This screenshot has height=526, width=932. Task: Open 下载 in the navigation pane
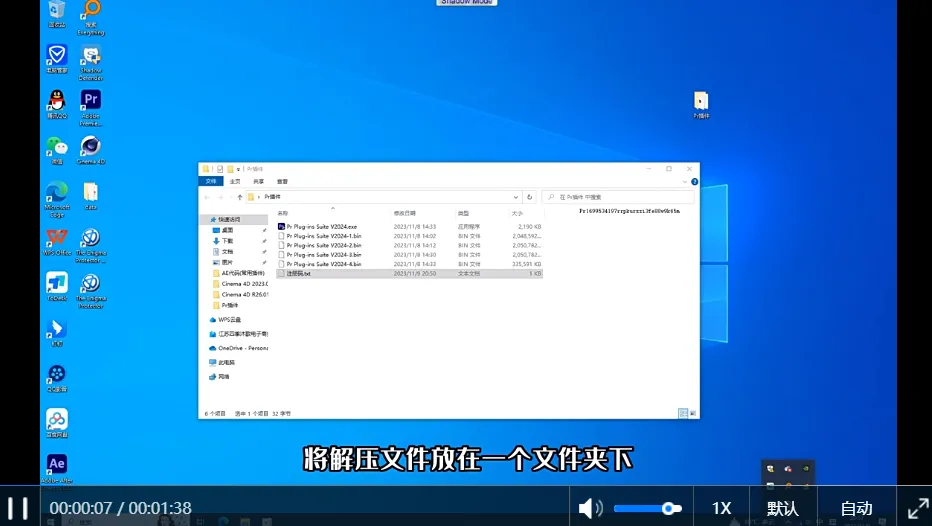point(227,241)
